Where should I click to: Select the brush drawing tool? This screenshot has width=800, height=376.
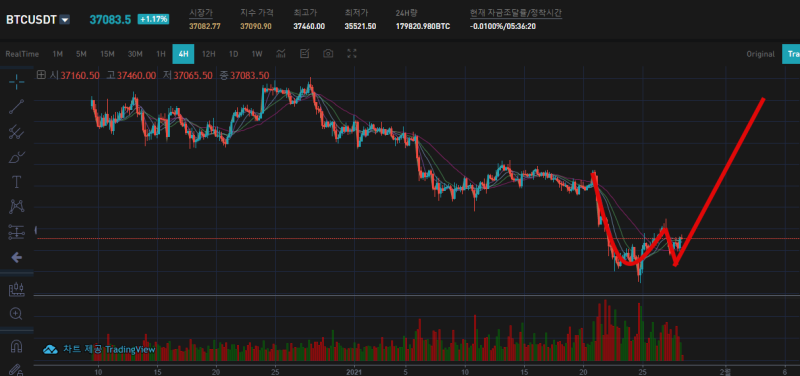coord(16,157)
